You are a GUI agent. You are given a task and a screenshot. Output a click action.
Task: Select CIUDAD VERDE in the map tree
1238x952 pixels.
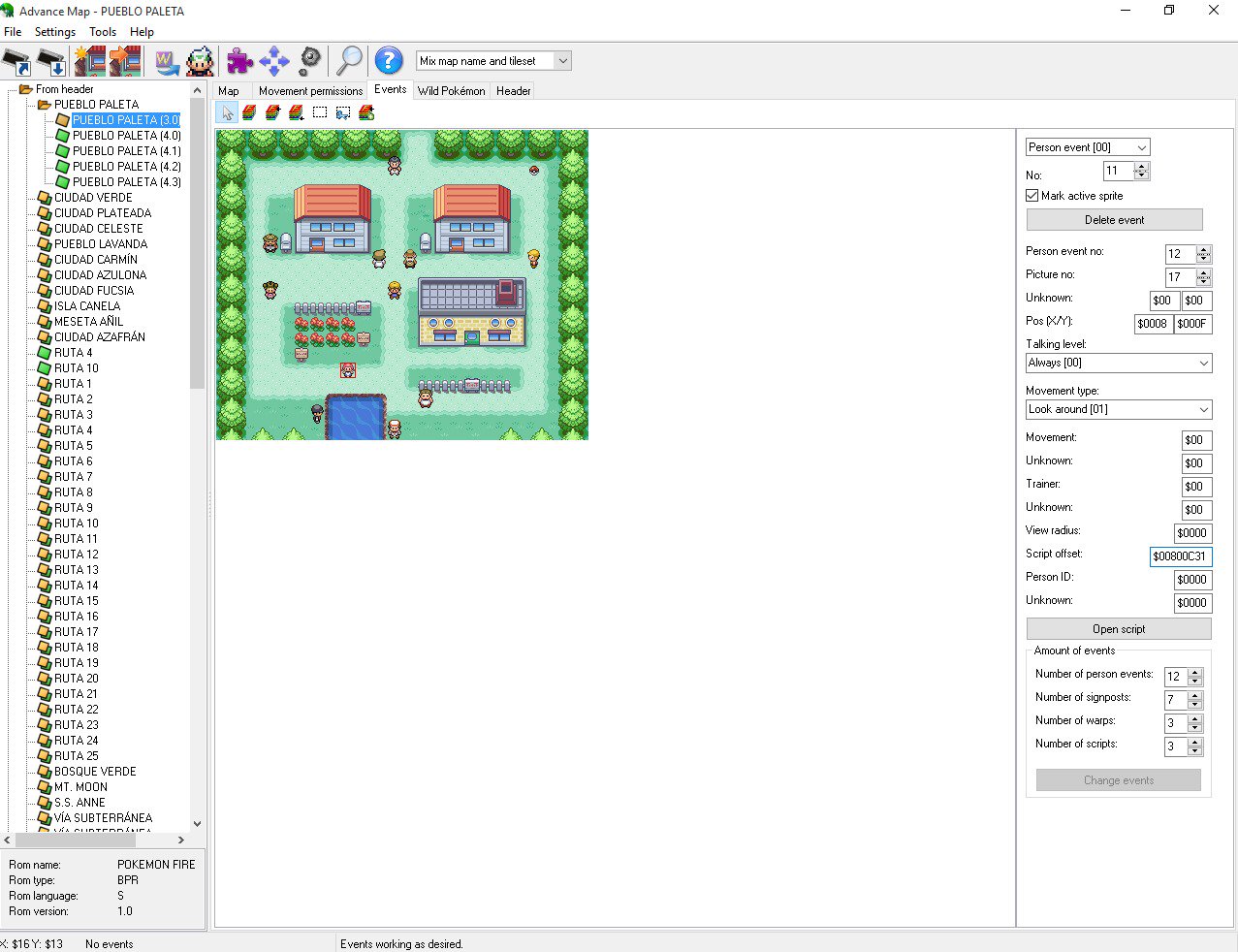pyautogui.click(x=93, y=198)
